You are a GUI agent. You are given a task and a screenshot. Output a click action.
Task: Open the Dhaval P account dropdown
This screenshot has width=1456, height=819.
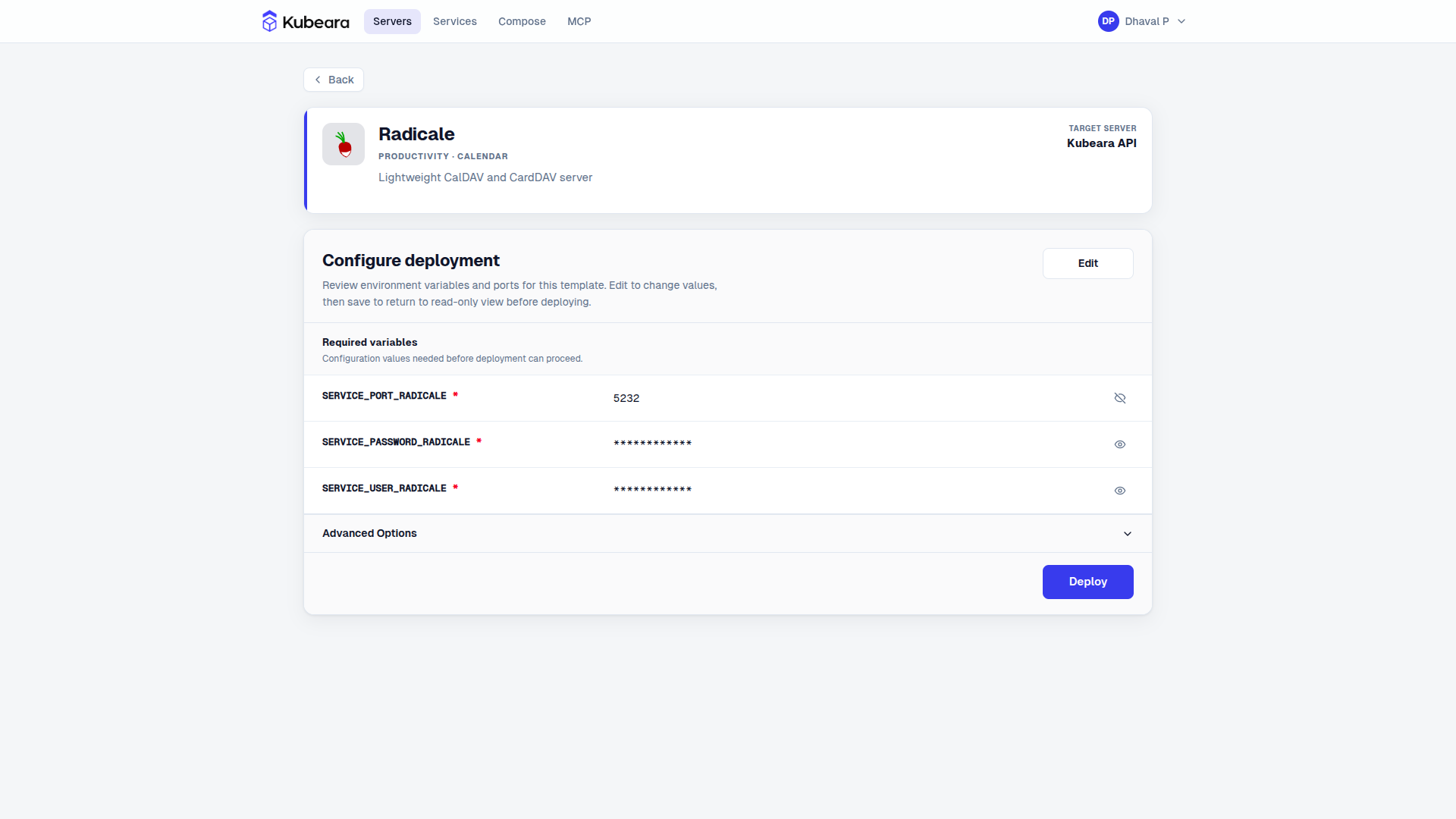pyautogui.click(x=1142, y=21)
